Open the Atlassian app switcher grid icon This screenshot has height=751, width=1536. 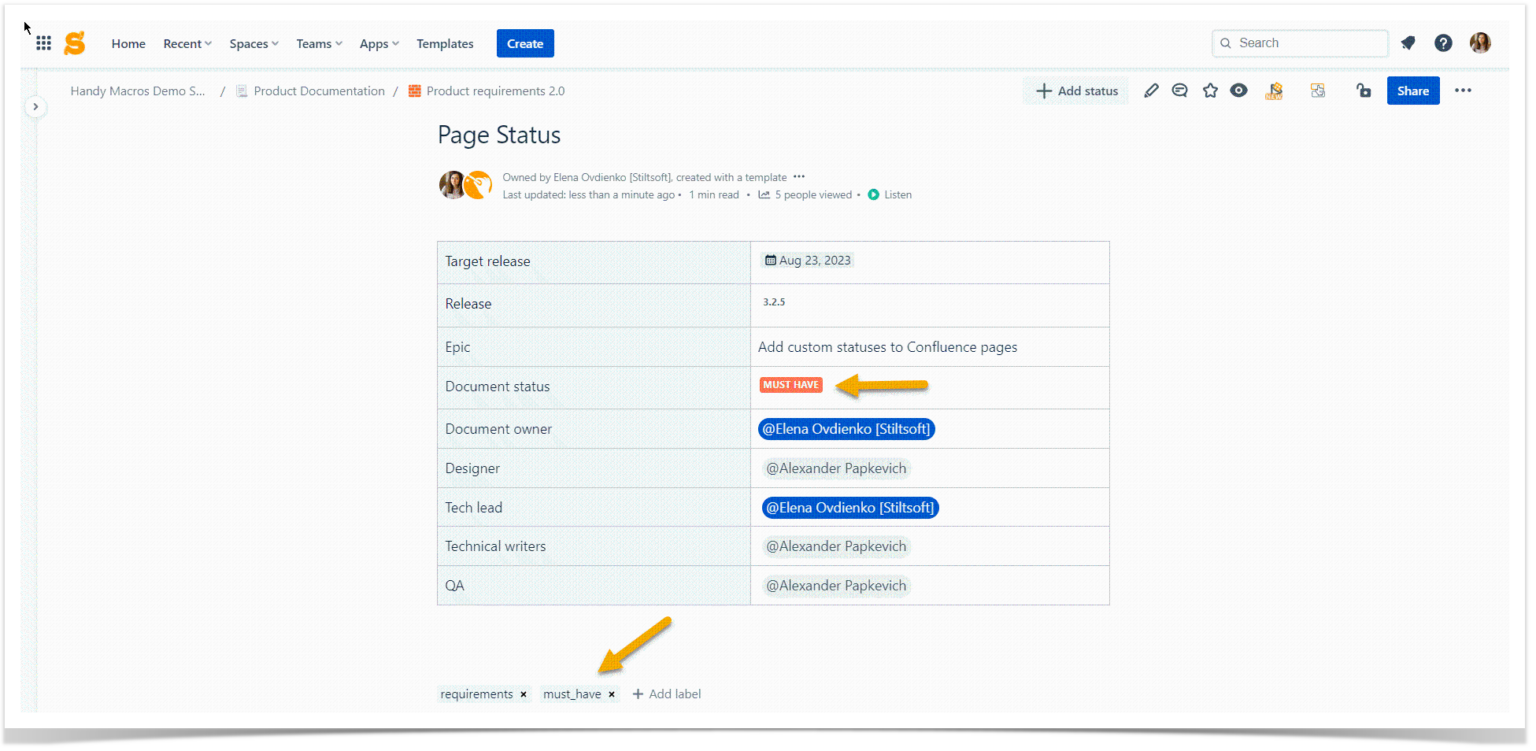click(x=43, y=43)
